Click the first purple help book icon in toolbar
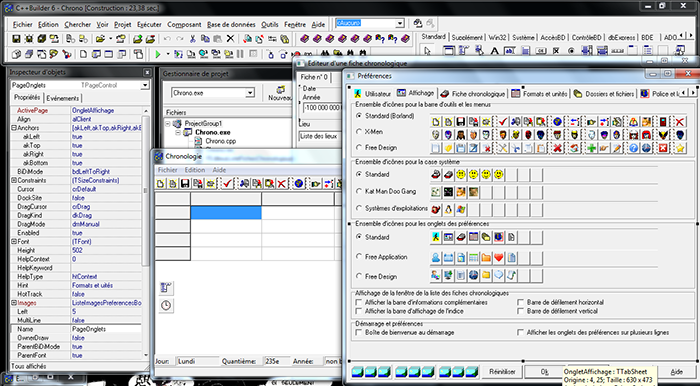 [x=304, y=39]
